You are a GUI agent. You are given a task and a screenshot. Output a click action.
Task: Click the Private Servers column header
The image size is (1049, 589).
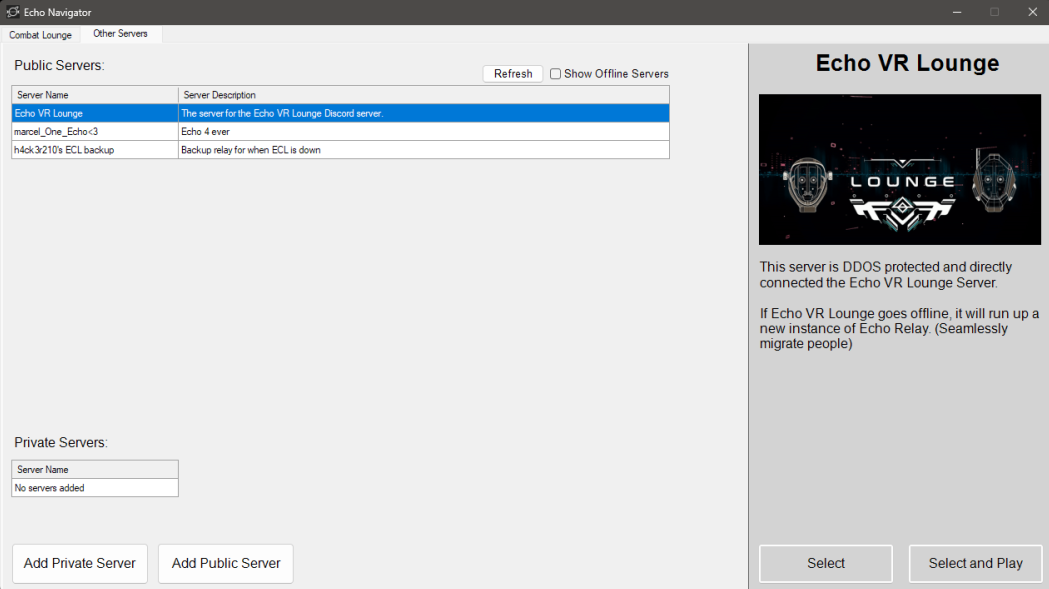pyautogui.click(x=95, y=469)
